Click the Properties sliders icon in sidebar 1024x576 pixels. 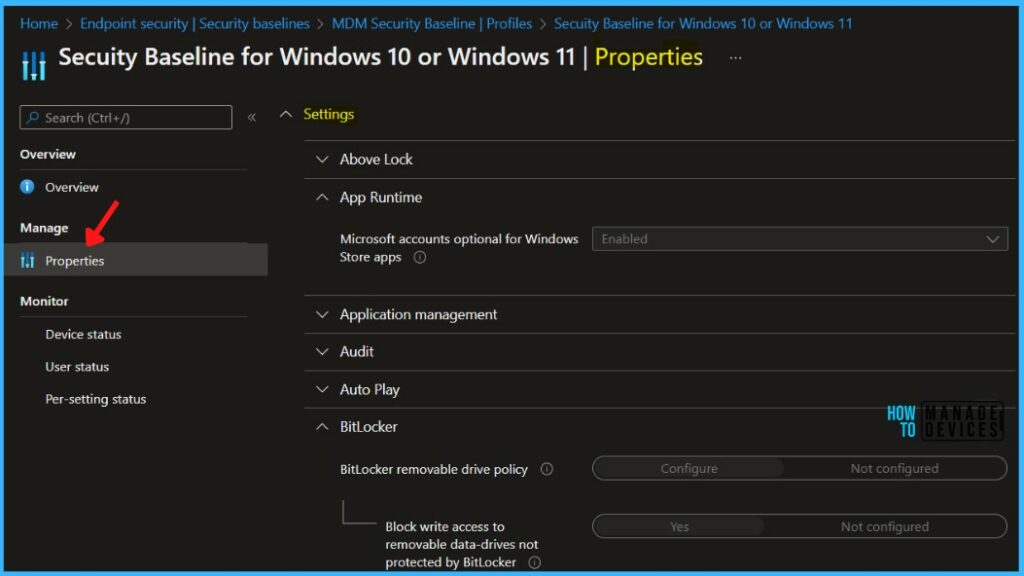(x=27, y=261)
